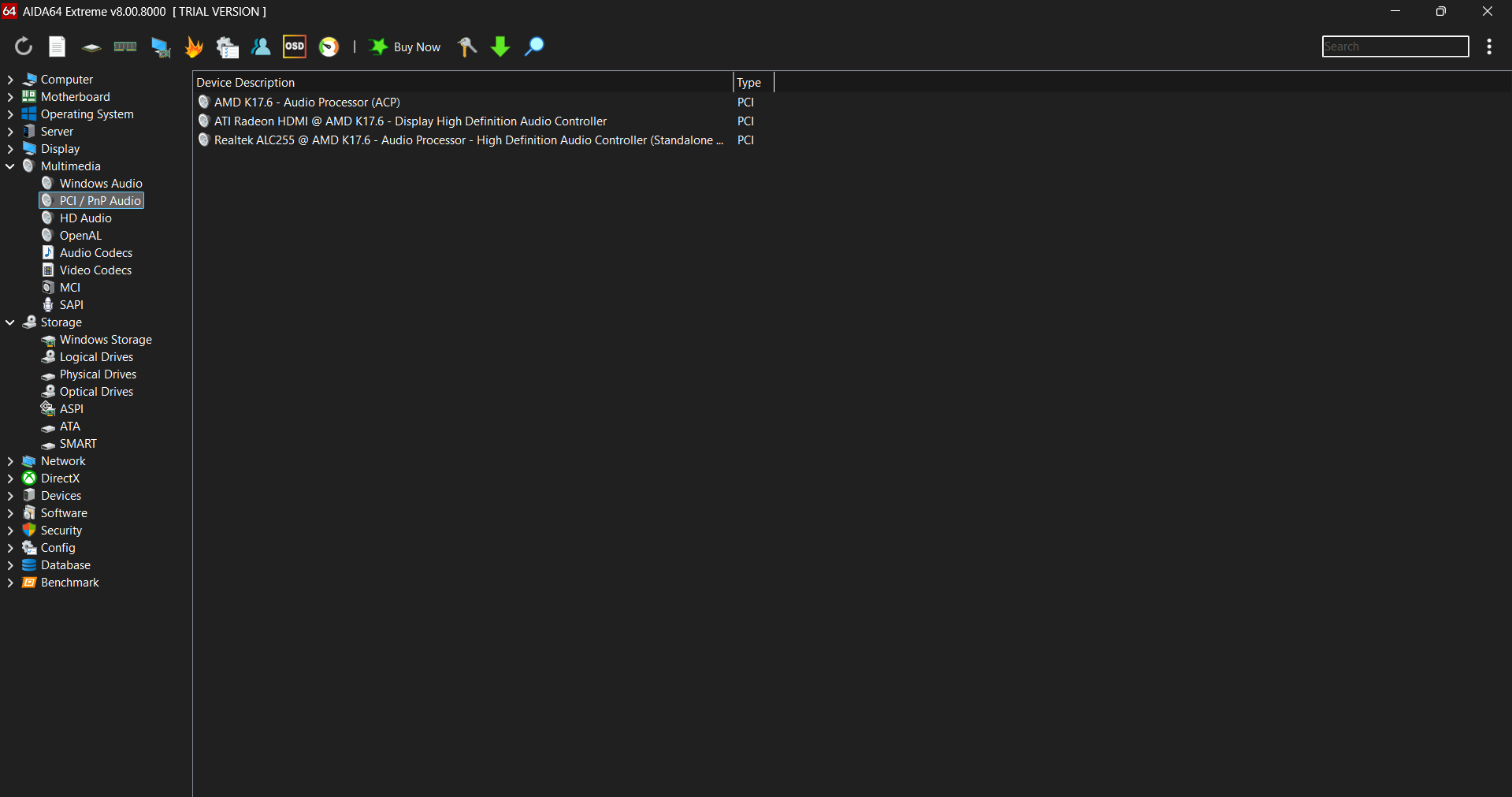Open the disk benchmark drive icon

coord(91,47)
